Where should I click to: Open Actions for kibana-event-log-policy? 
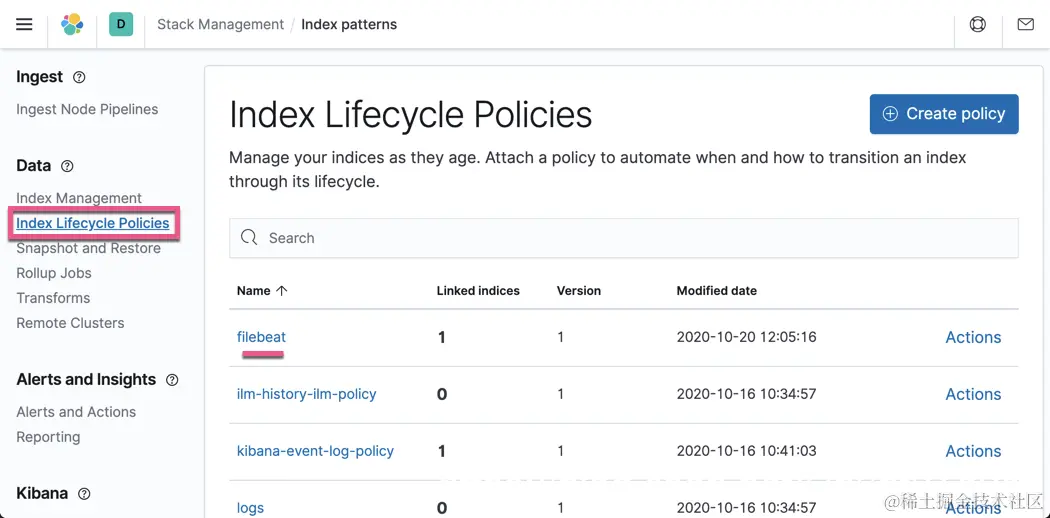click(x=973, y=451)
